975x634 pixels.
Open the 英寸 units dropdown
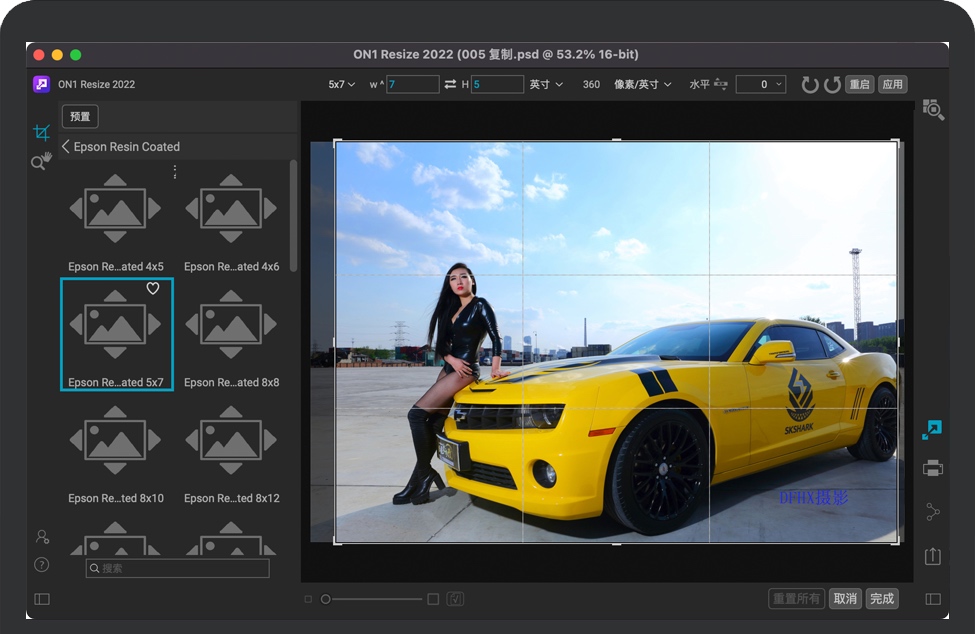coord(546,85)
